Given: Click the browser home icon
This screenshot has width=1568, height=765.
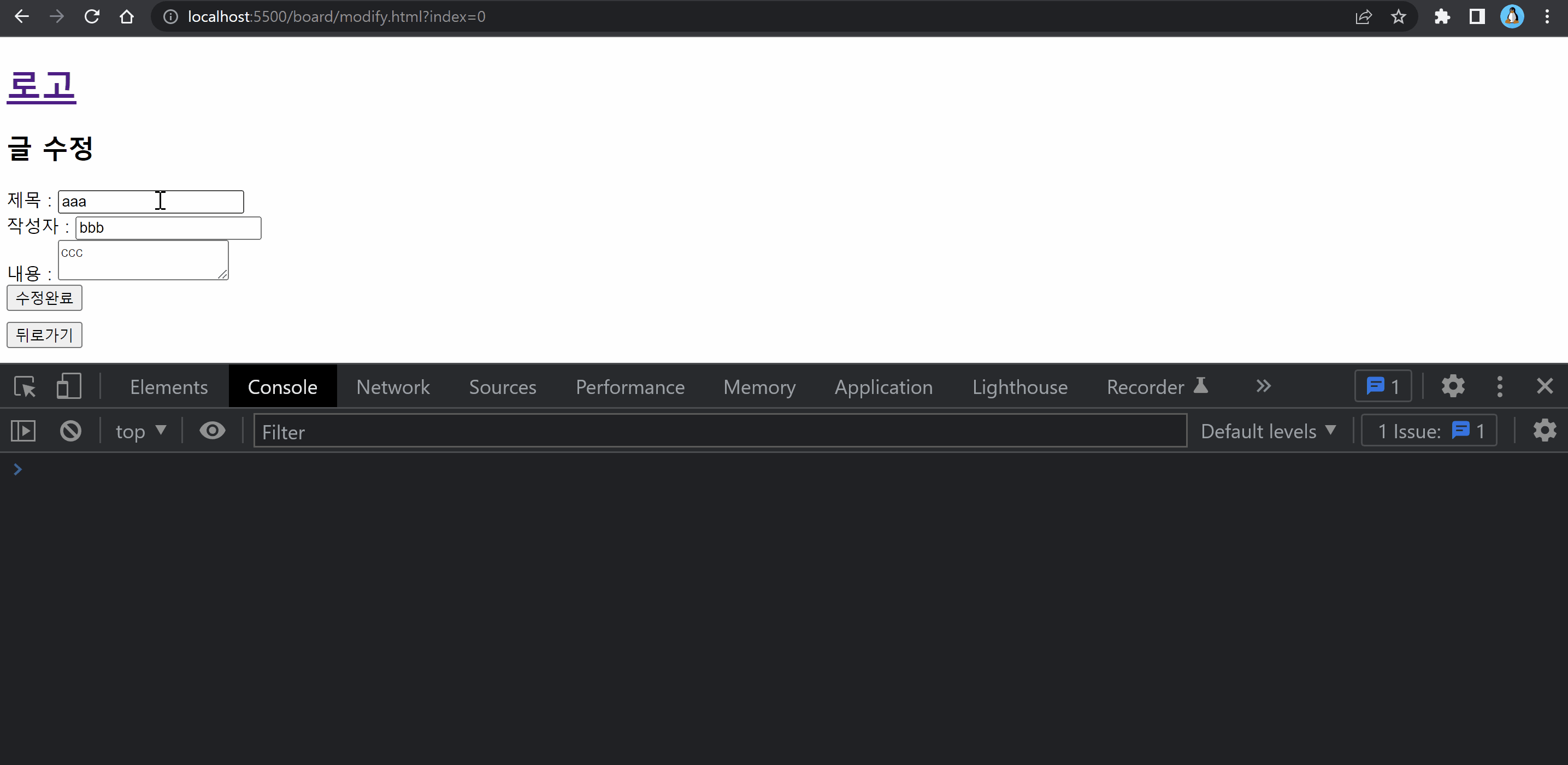Looking at the screenshot, I should point(127,16).
